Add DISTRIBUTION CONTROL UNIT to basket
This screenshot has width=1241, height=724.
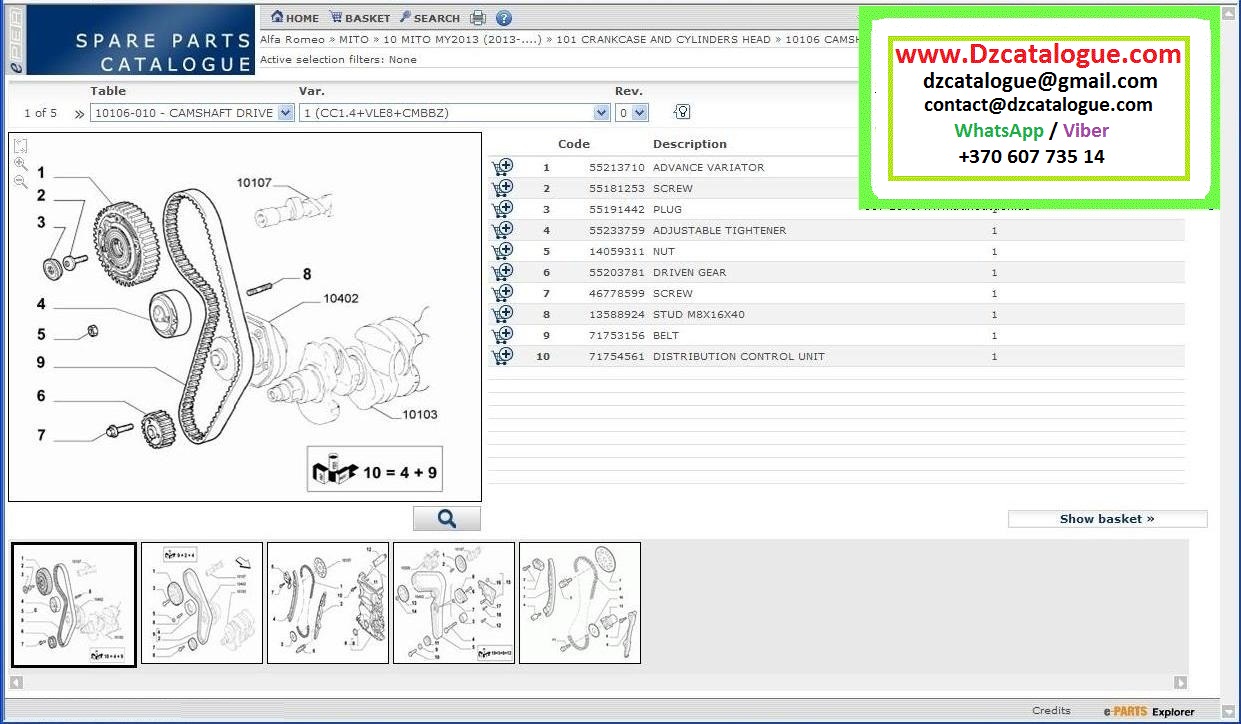coord(502,356)
